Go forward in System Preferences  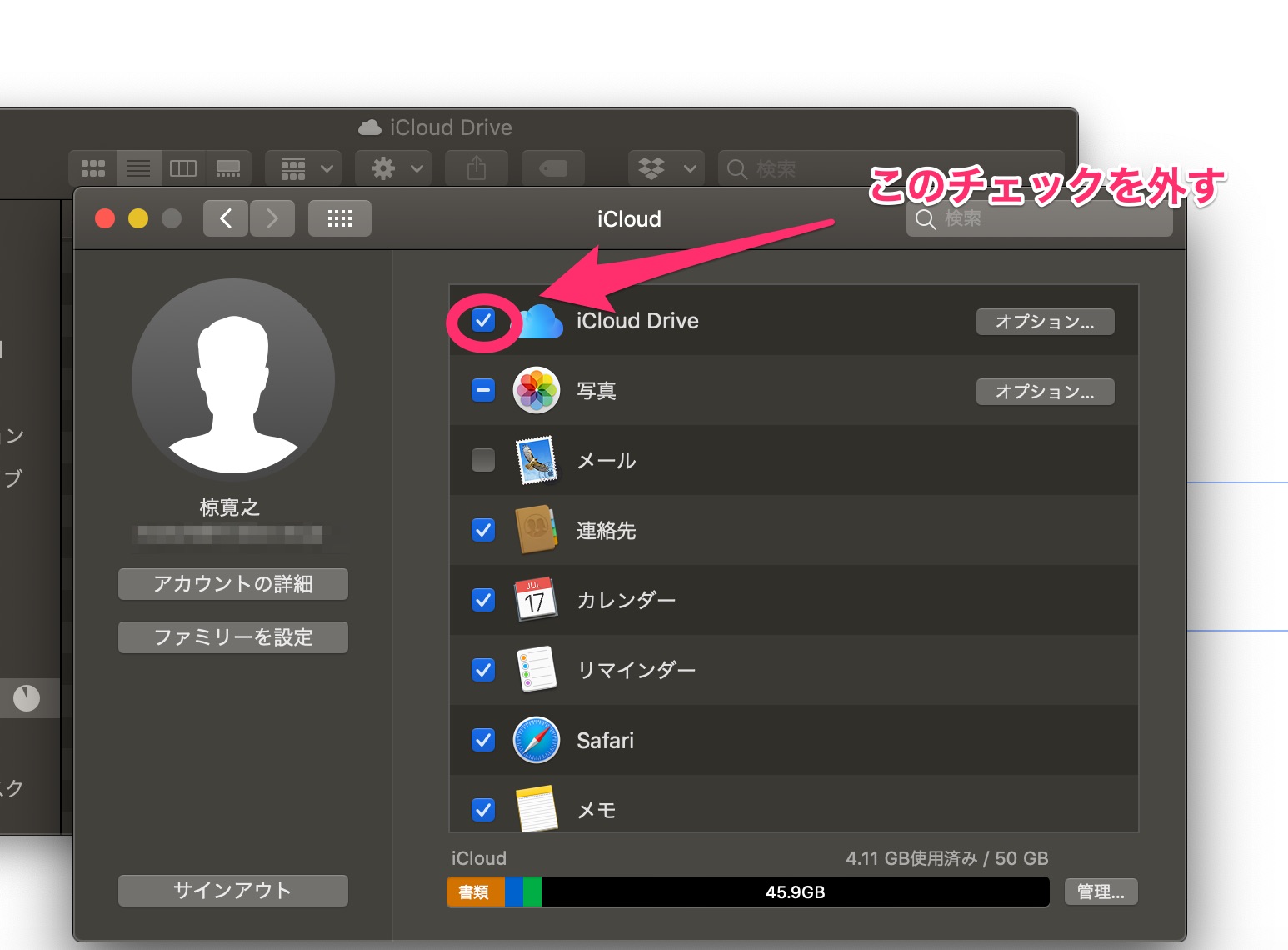(272, 218)
